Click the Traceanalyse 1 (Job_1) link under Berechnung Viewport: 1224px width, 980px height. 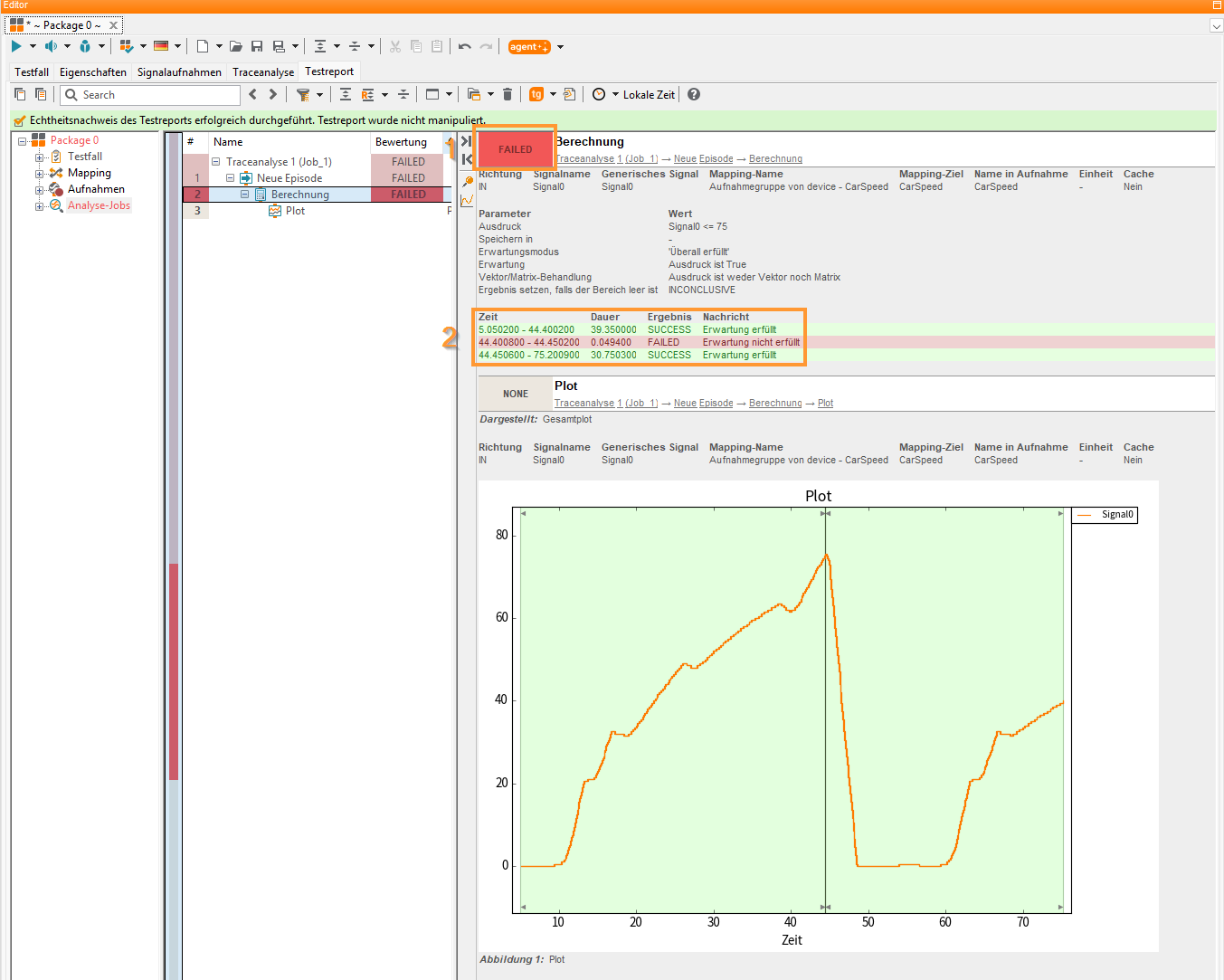click(x=606, y=159)
